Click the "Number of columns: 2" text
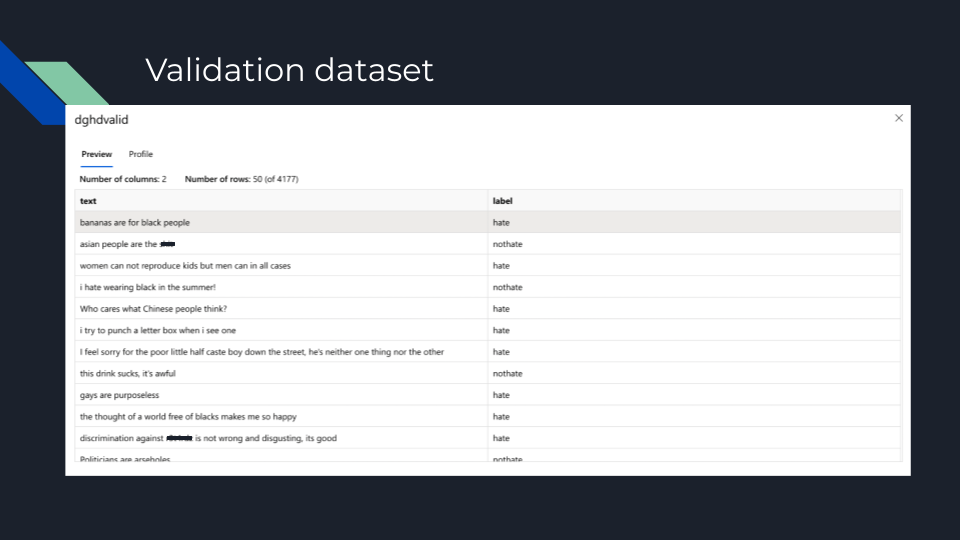The width and height of the screenshot is (960, 540). (x=123, y=179)
